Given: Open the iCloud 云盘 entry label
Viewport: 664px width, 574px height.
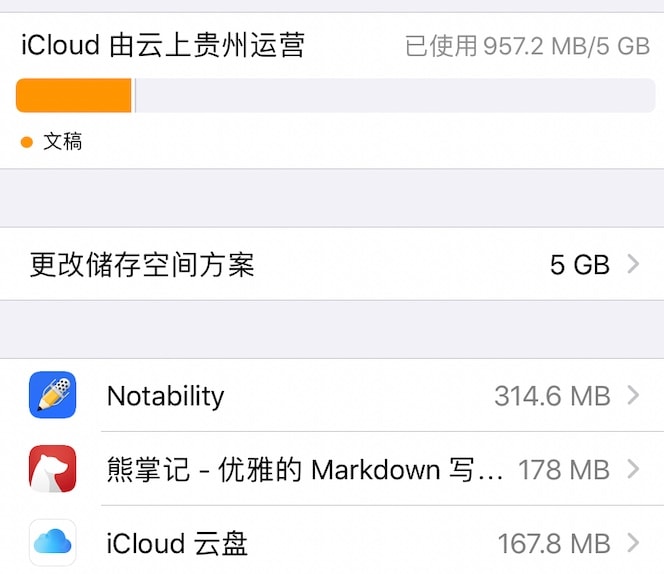Looking at the screenshot, I should click(177, 543).
